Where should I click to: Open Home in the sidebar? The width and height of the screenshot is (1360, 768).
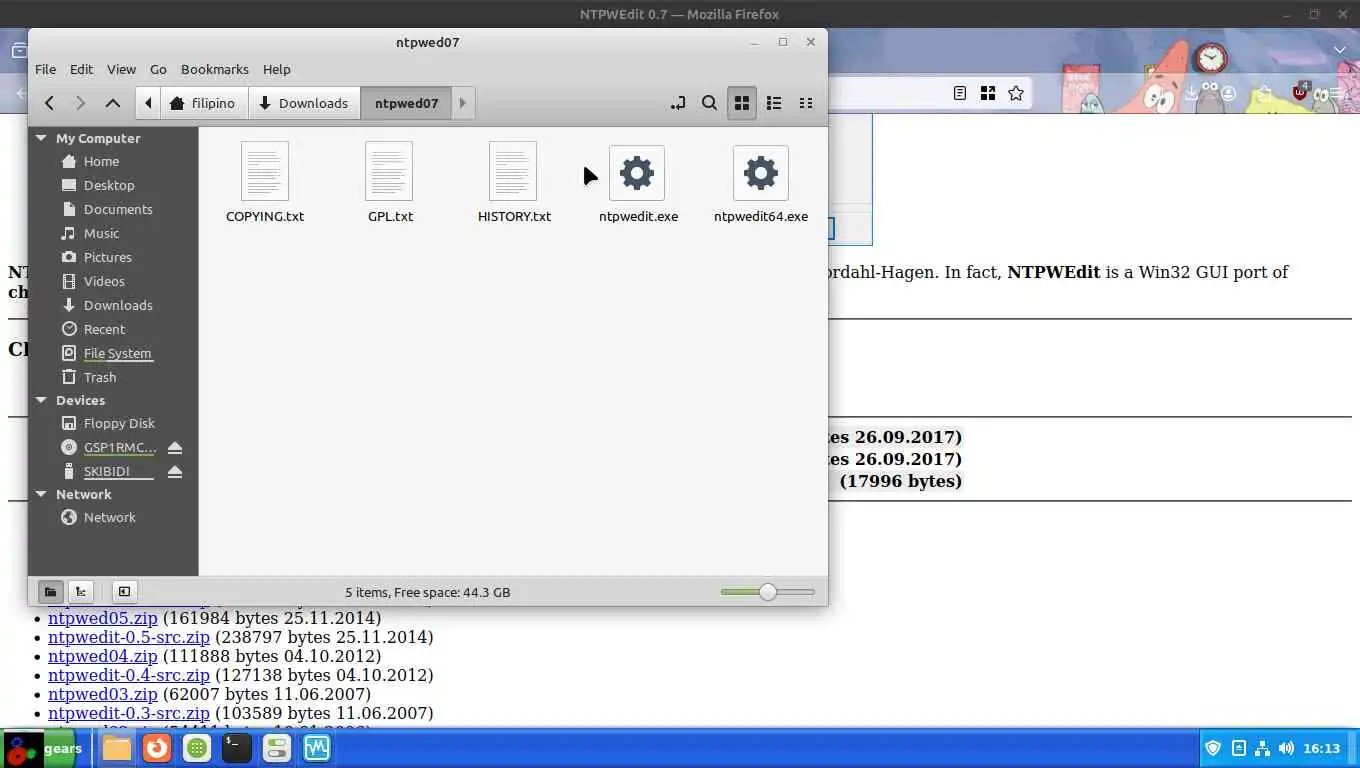tap(101, 161)
